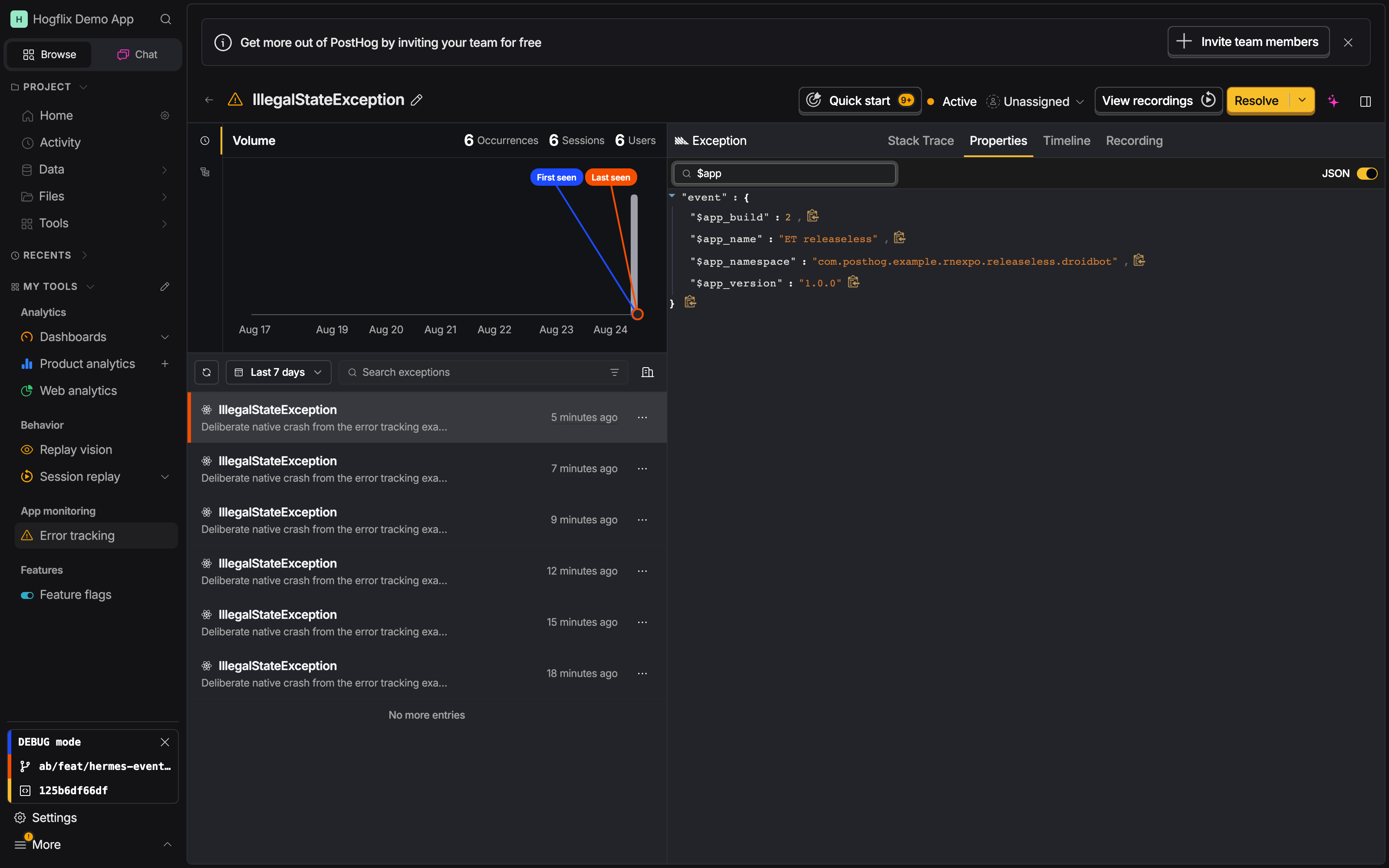Copy the $app_build property value
This screenshot has width=1389, height=868.
tap(812, 216)
